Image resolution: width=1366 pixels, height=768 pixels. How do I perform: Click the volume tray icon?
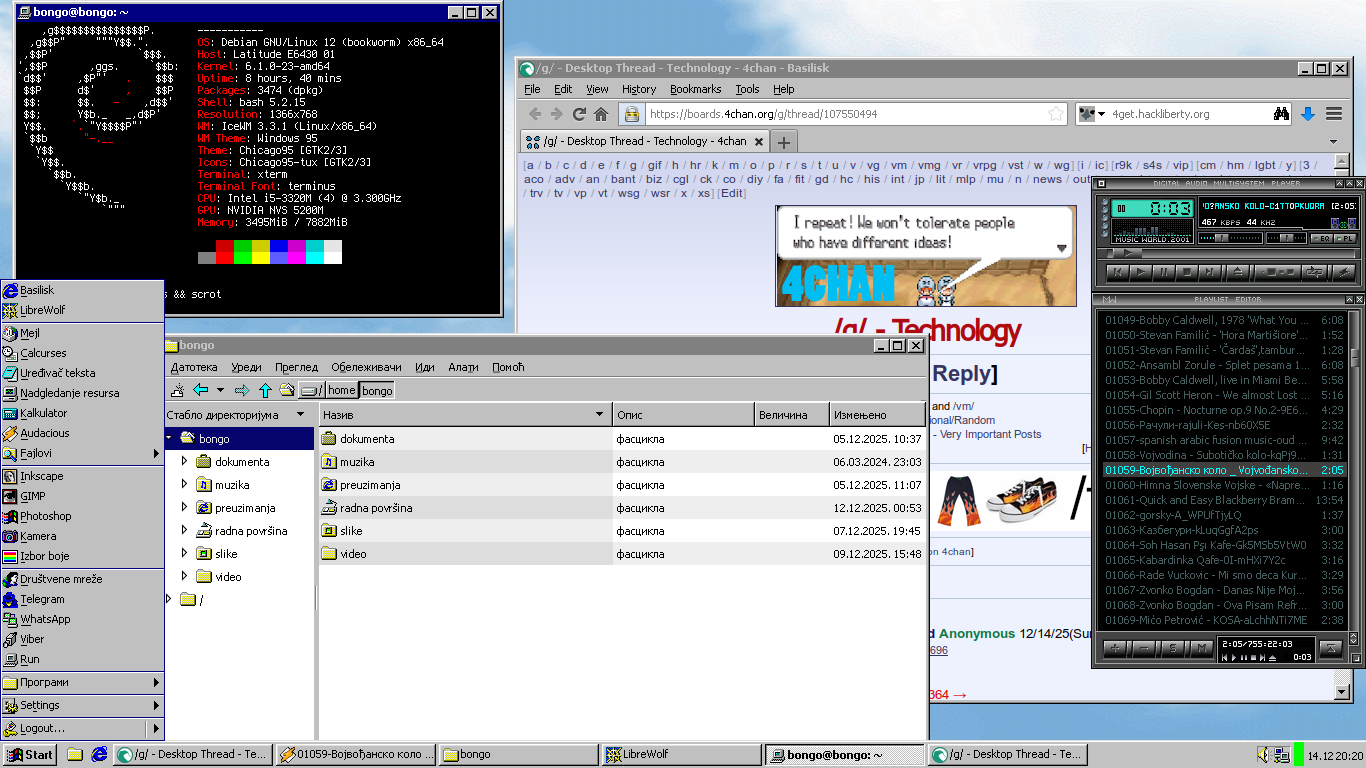[1264, 754]
